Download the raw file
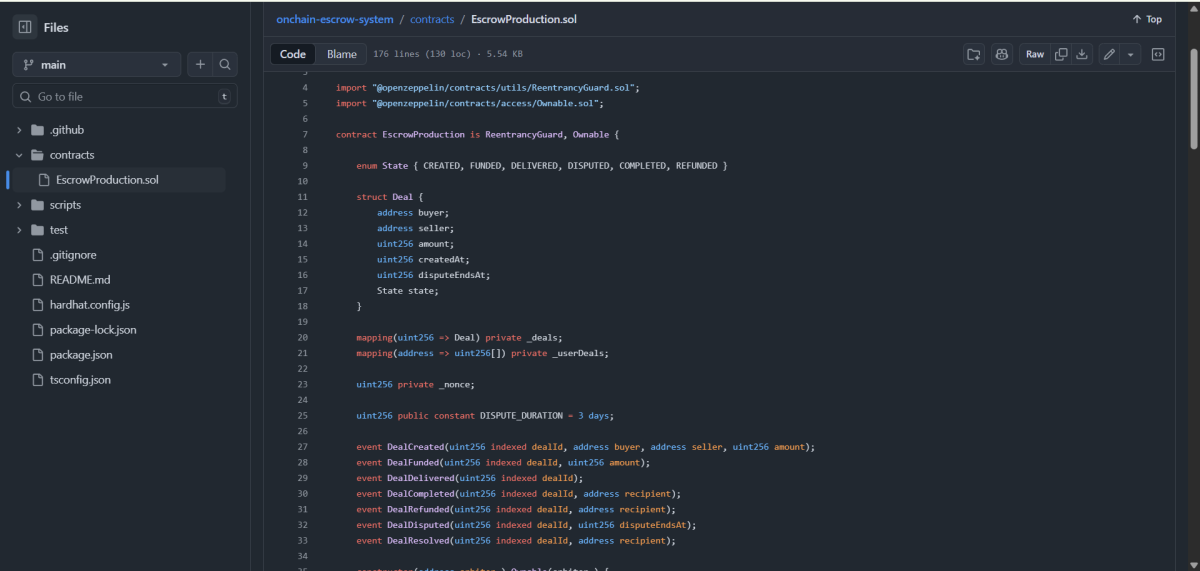This screenshot has height=571, width=1200. [1081, 54]
